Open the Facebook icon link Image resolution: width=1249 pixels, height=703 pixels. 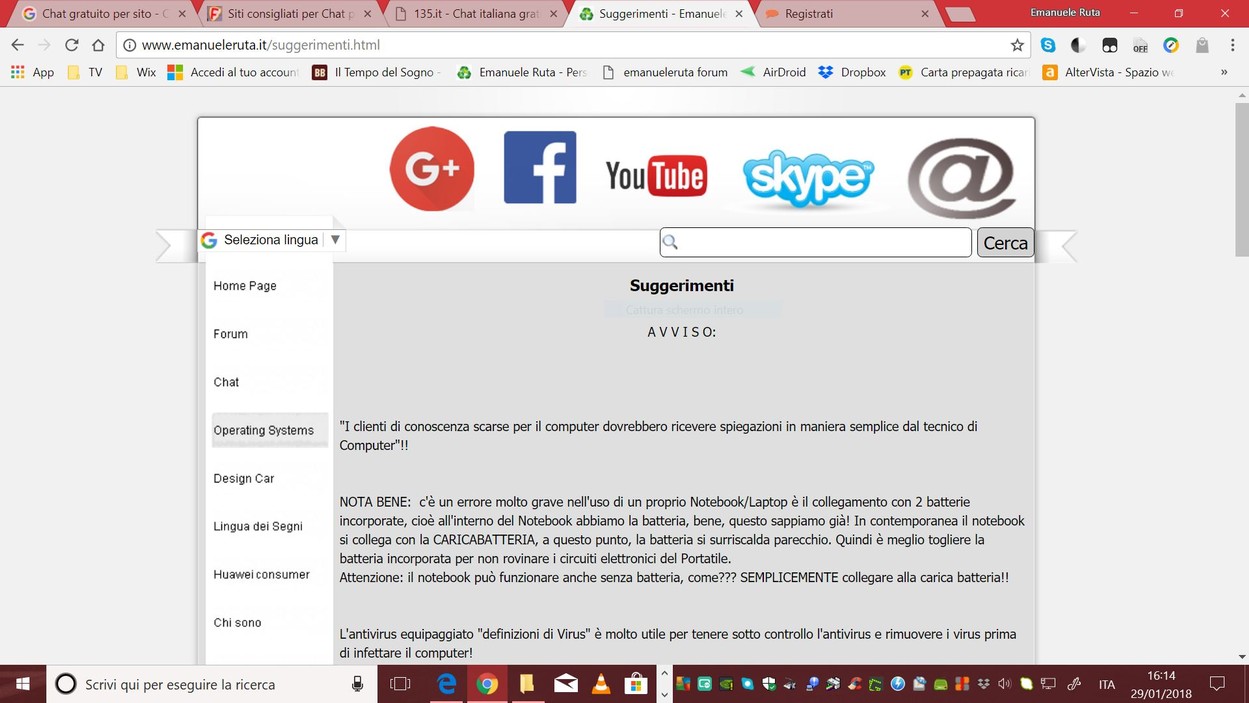[540, 167]
